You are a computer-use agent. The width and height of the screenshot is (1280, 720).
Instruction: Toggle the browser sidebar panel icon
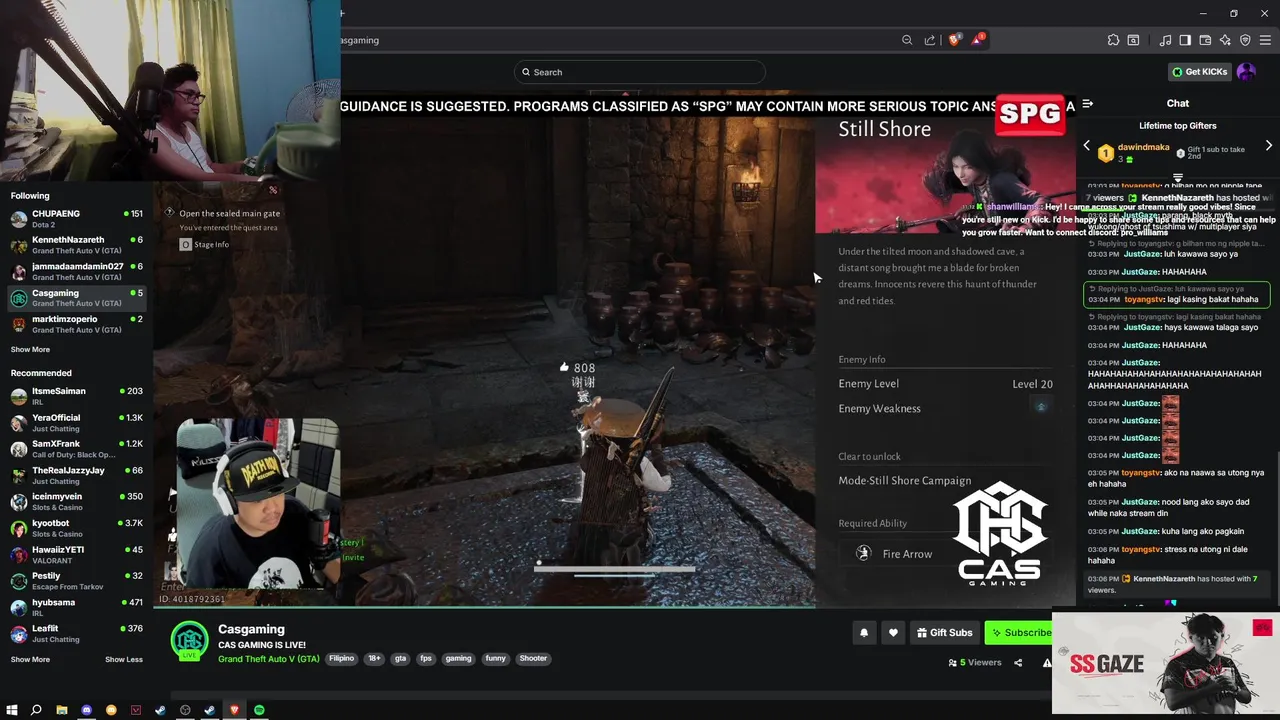[1185, 40]
